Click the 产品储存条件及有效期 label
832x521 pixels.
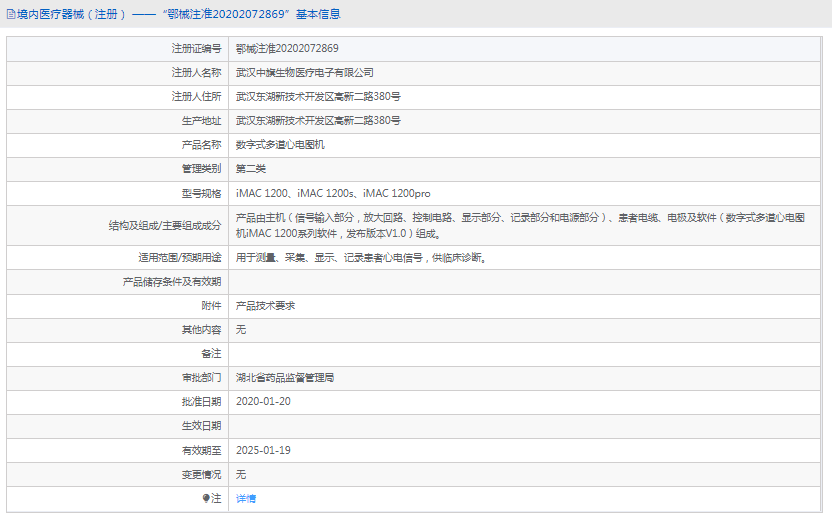click(172, 282)
